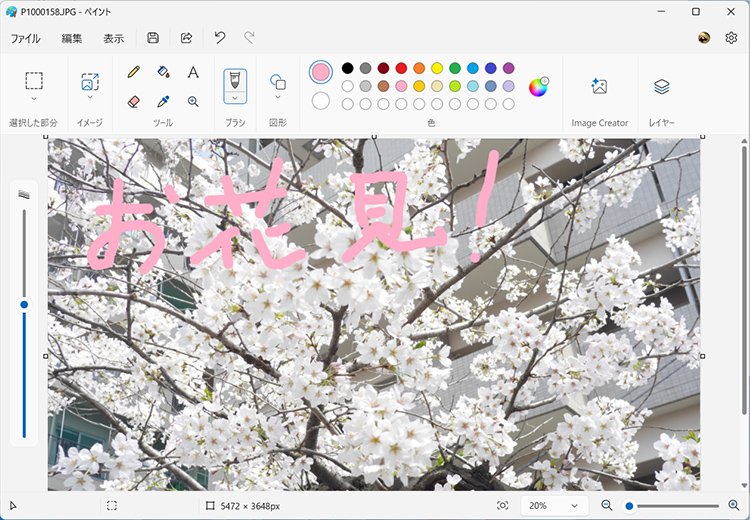Screen dimensions: 750x520
Task: Expand the Brushes dropdown arrow
Action: pyautogui.click(x=235, y=99)
